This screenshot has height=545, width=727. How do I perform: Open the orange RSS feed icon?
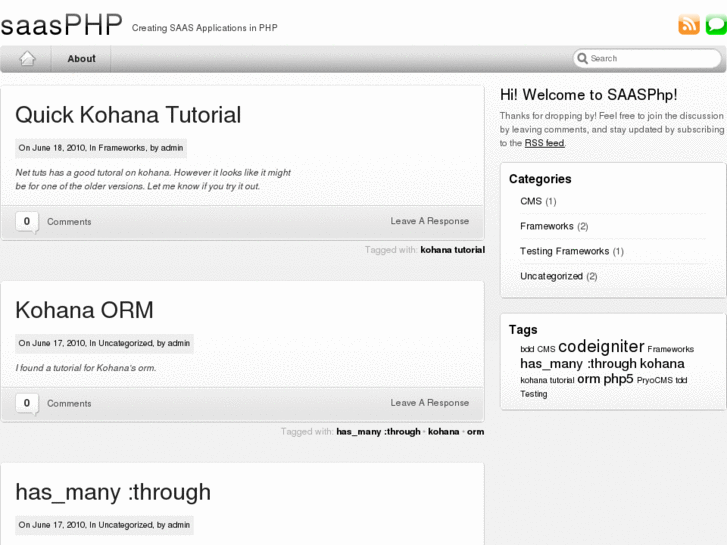click(689, 25)
